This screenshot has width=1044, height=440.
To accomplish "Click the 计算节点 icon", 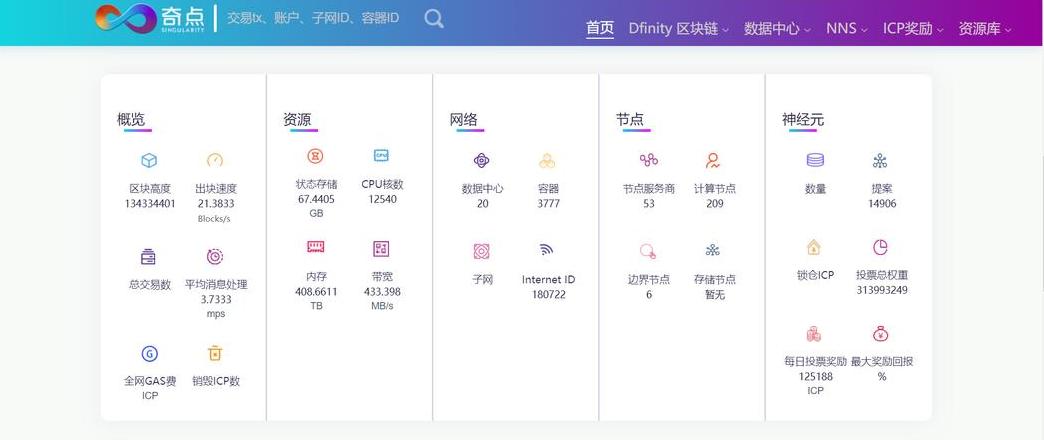I will (713, 160).
